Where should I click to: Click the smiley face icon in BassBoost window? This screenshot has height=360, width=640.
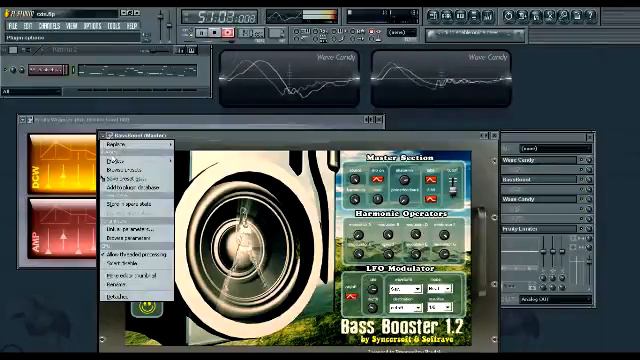147,307
